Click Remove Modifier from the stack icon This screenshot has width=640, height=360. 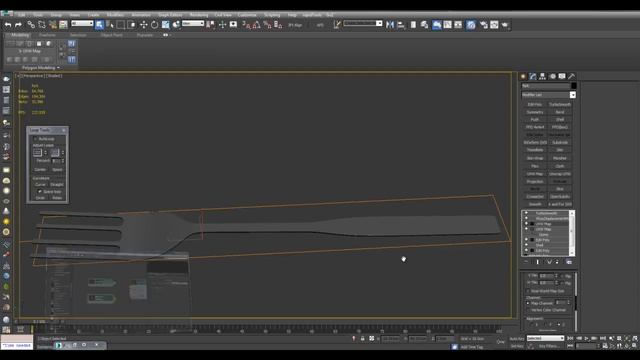pyautogui.click(x=557, y=262)
